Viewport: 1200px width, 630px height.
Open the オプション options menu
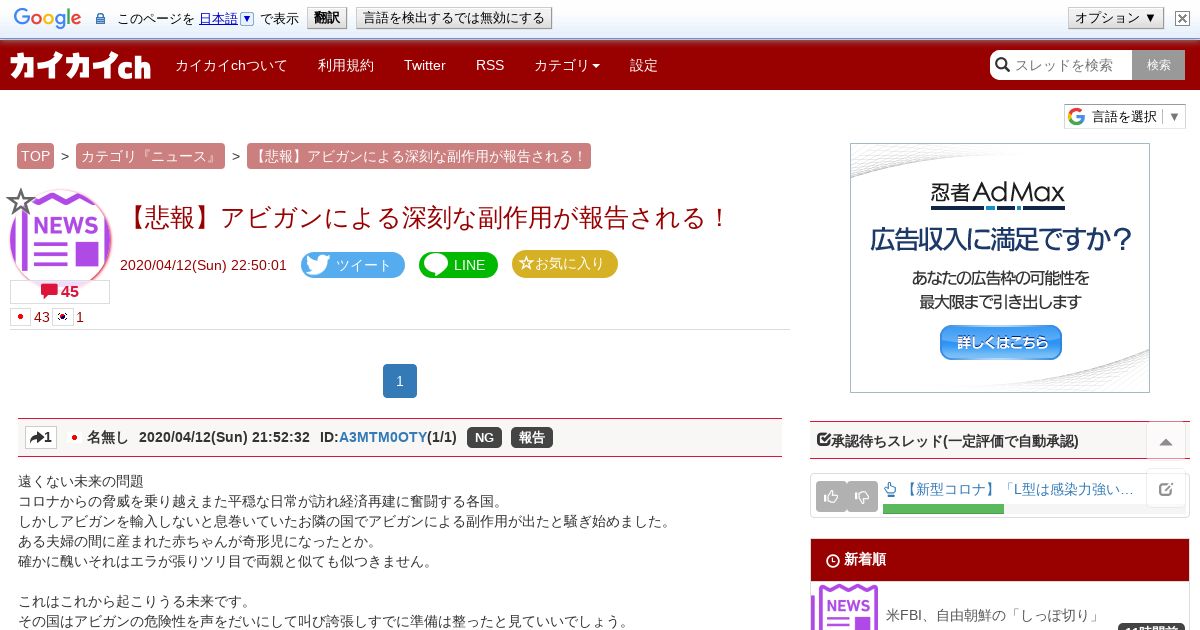pyautogui.click(x=1115, y=18)
